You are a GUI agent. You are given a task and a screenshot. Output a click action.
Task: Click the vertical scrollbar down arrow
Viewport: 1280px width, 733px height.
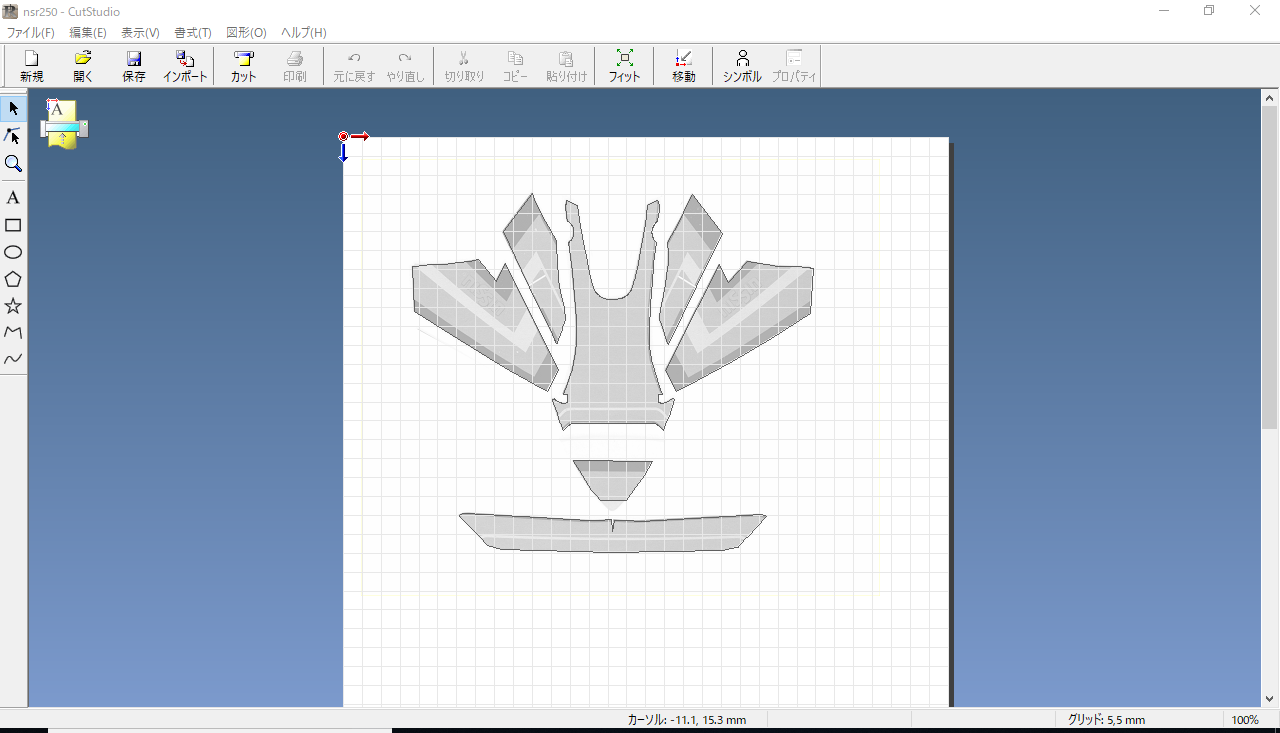pyautogui.click(x=1270, y=699)
